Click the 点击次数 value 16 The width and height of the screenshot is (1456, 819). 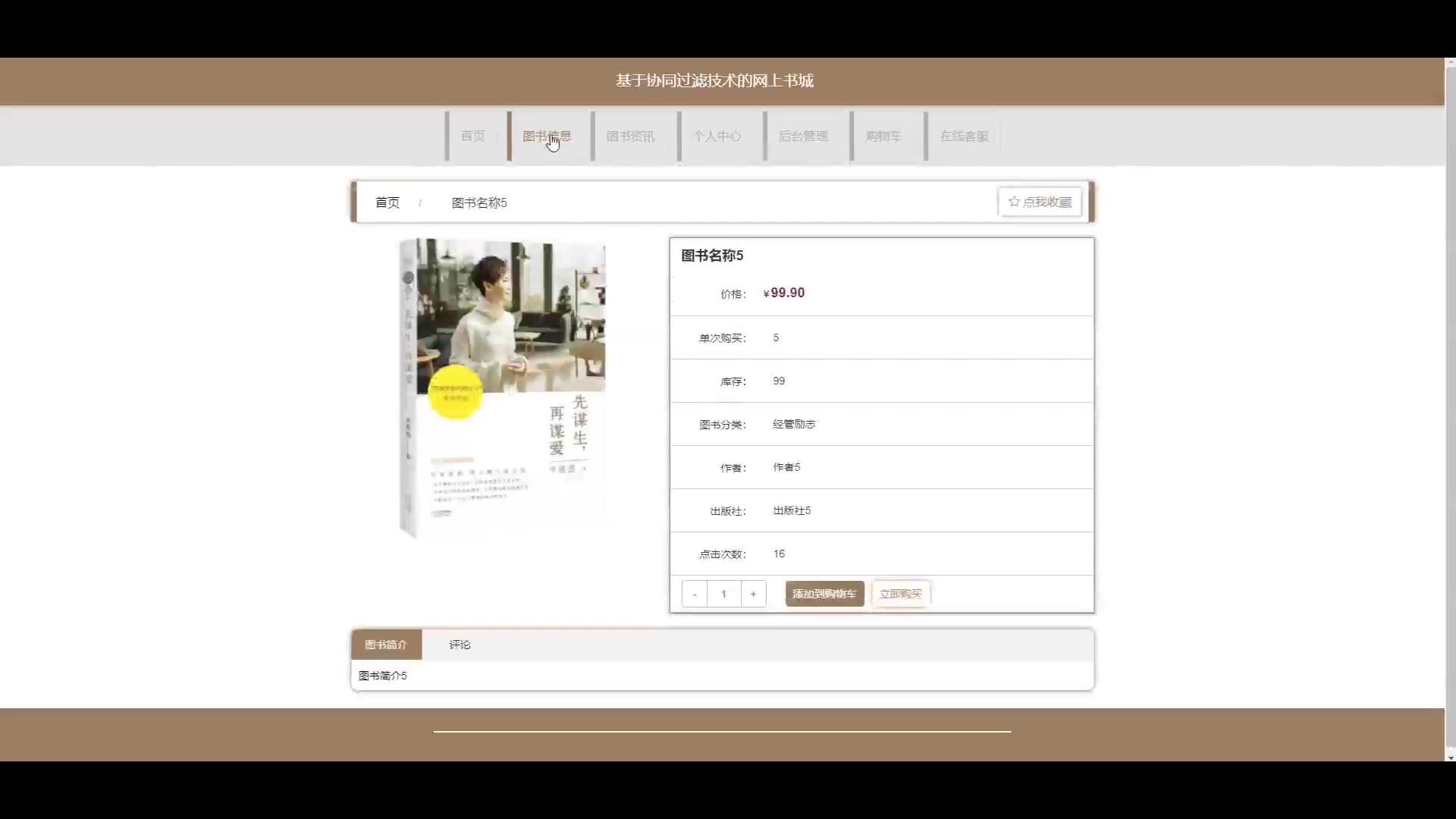coord(779,554)
